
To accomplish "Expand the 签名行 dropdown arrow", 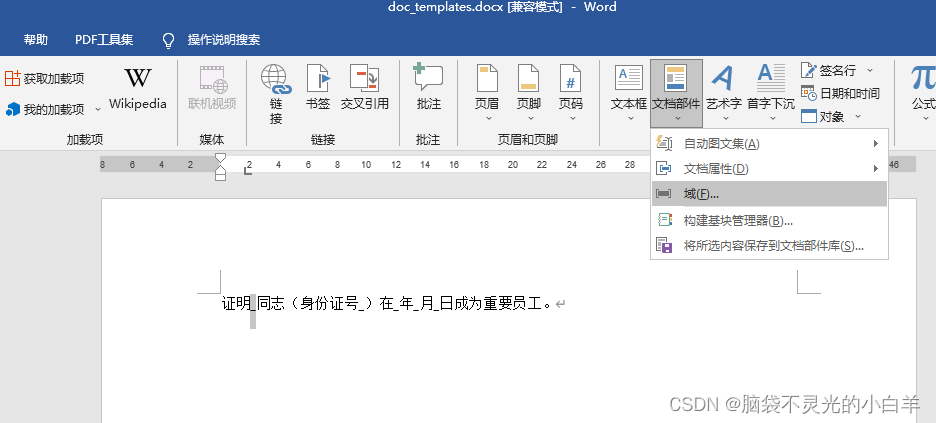I will click(x=869, y=70).
